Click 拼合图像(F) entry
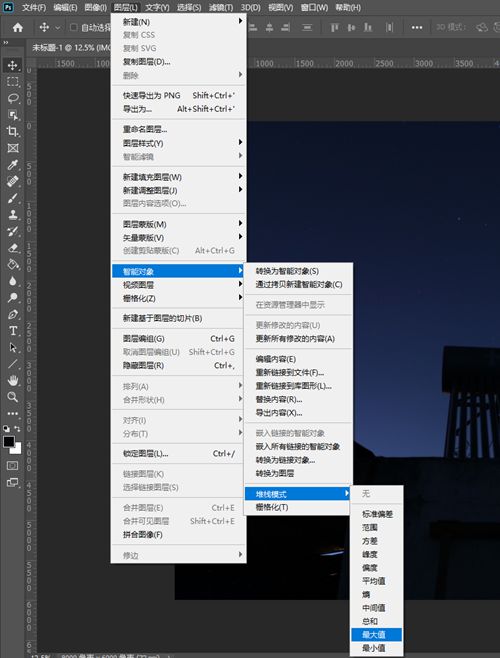 (x=179, y=534)
